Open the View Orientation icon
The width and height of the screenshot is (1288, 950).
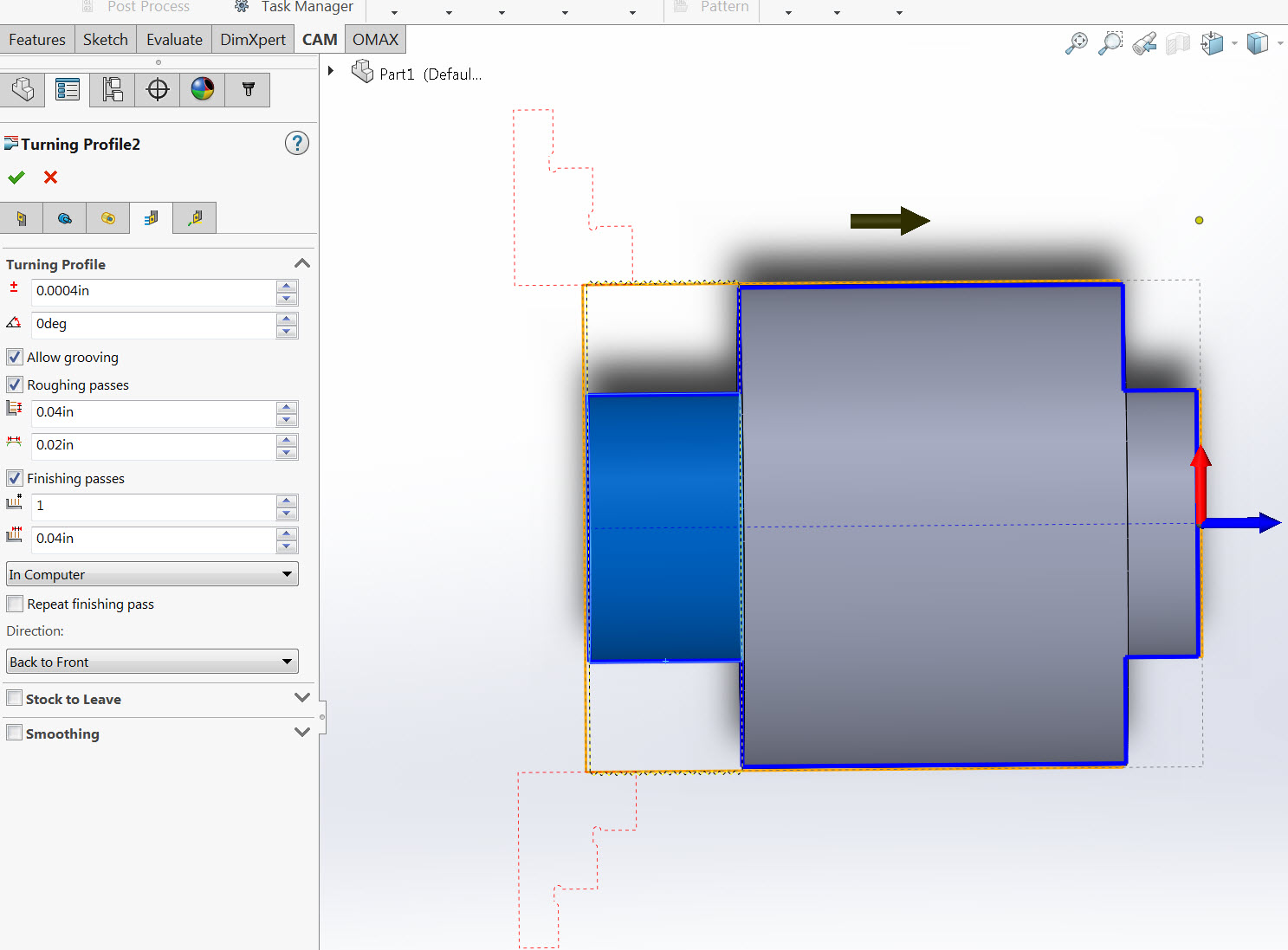point(1213,43)
